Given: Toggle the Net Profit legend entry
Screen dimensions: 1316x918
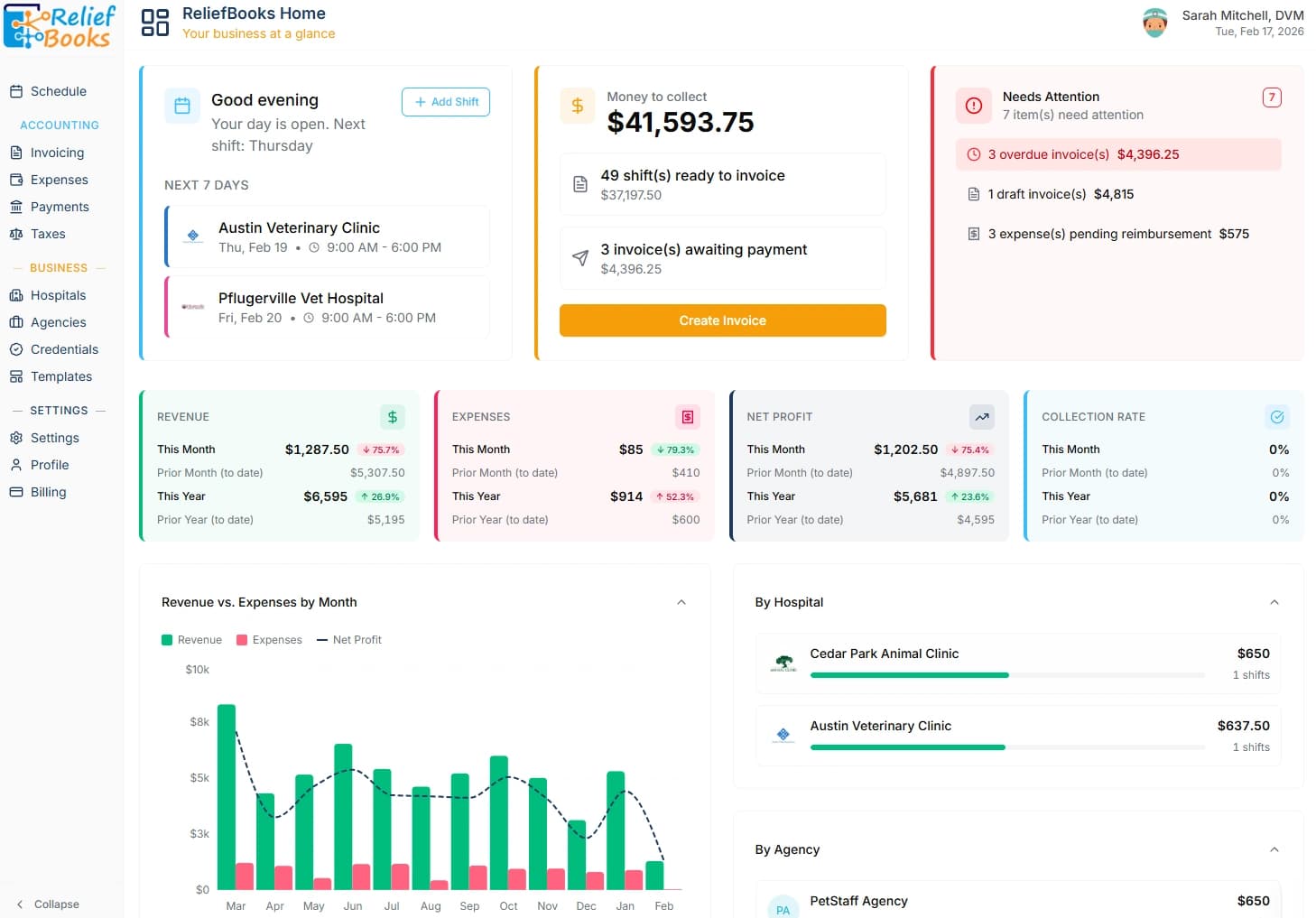Looking at the screenshot, I should 349,639.
